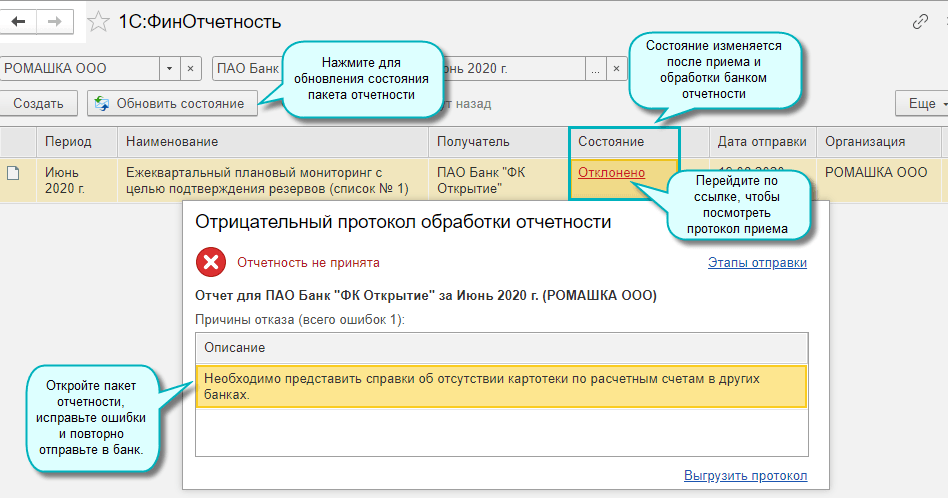Click the РОМАШКА ООО organization input field

(80, 68)
